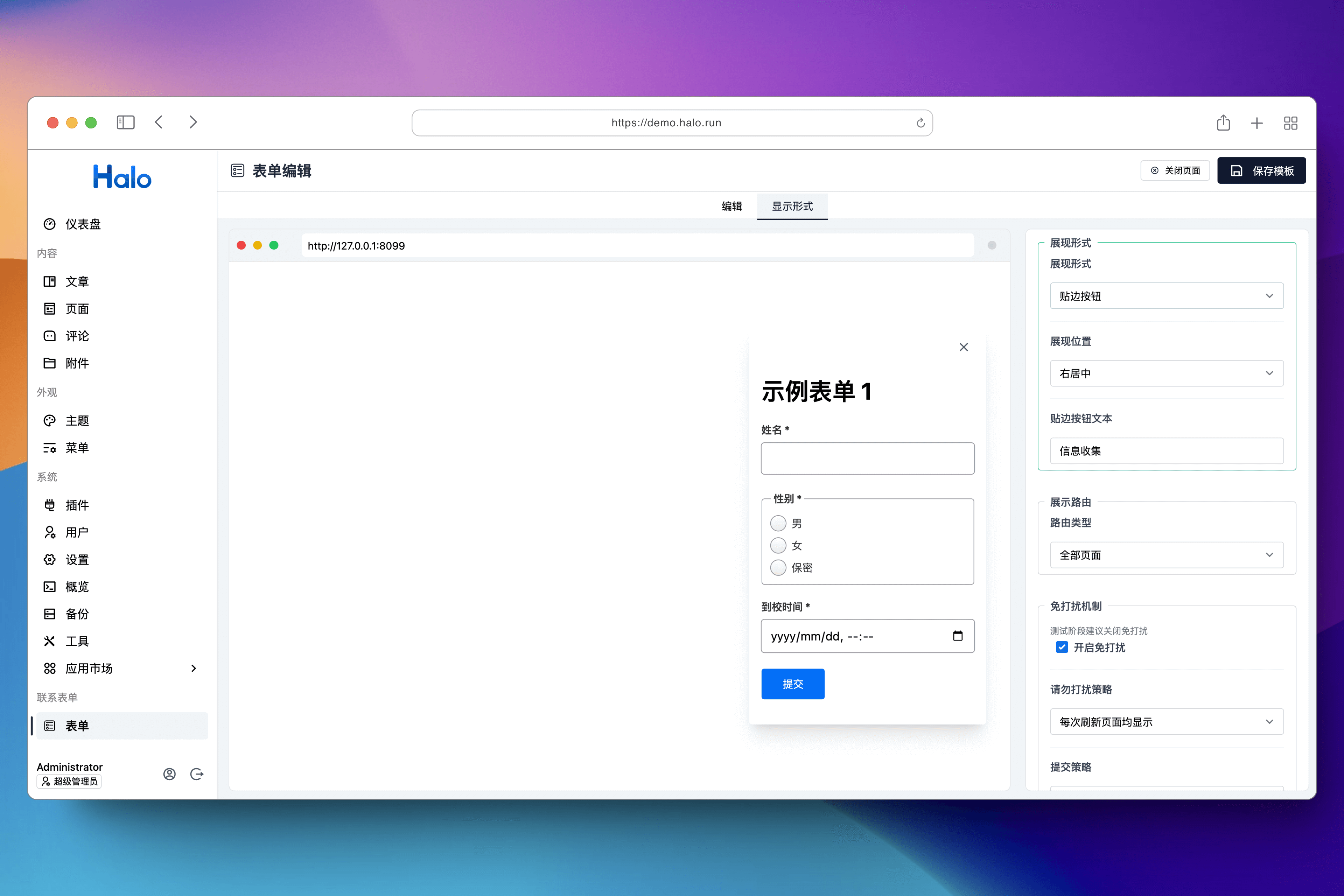Screen dimensions: 1344x896
Task: Open new tab with plus icon
Action: point(1256,123)
